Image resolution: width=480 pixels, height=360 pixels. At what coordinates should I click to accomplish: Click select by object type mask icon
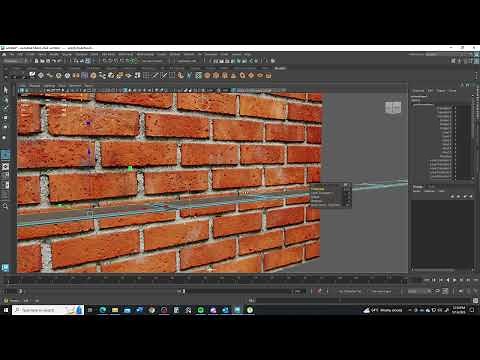click(82, 61)
